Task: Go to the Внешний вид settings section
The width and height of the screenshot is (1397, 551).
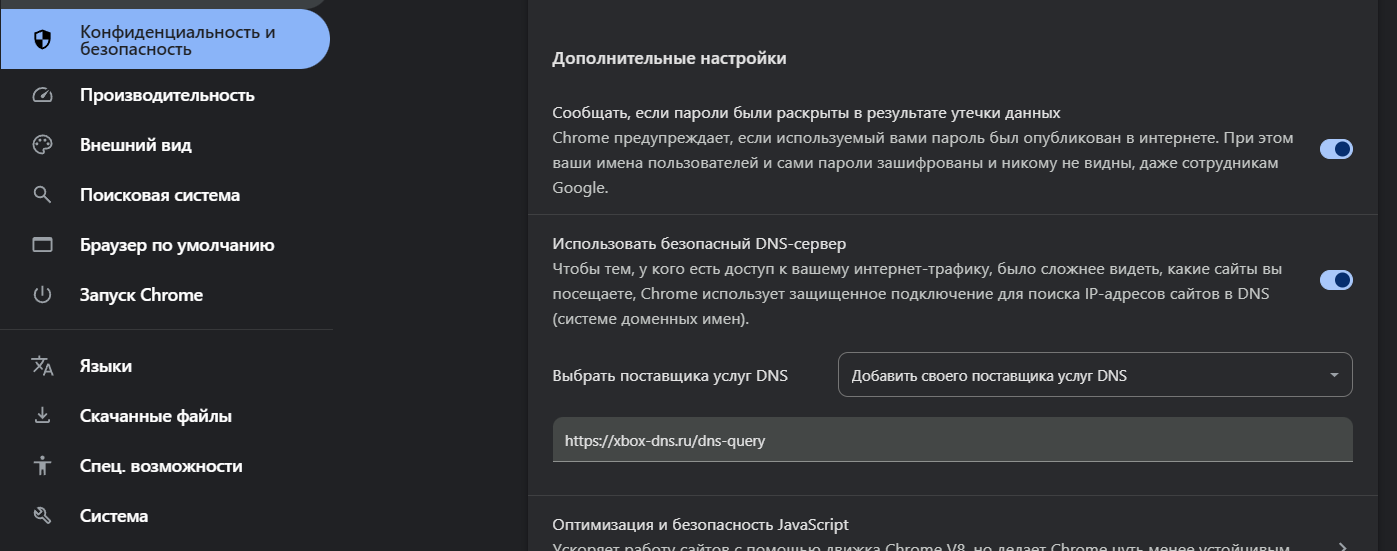Action: (x=136, y=146)
